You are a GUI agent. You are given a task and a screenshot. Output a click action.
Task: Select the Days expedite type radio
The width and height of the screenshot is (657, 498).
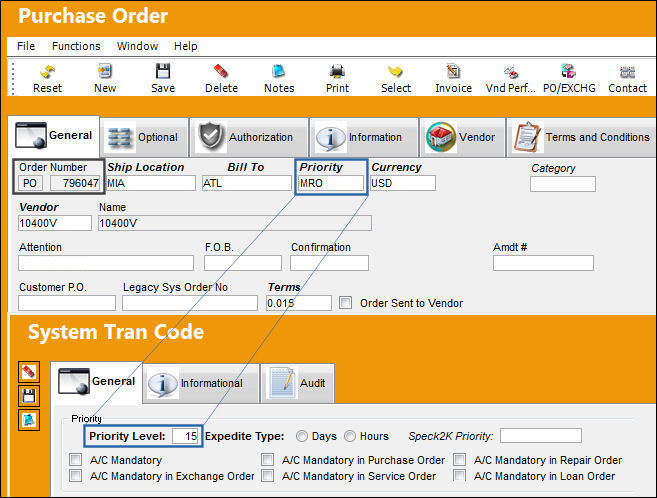pyautogui.click(x=302, y=436)
